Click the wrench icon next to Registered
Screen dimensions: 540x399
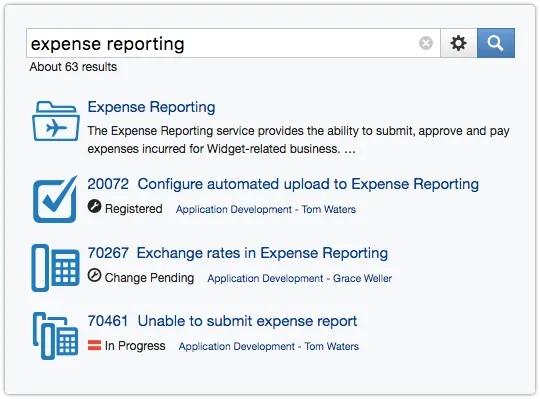click(x=94, y=207)
